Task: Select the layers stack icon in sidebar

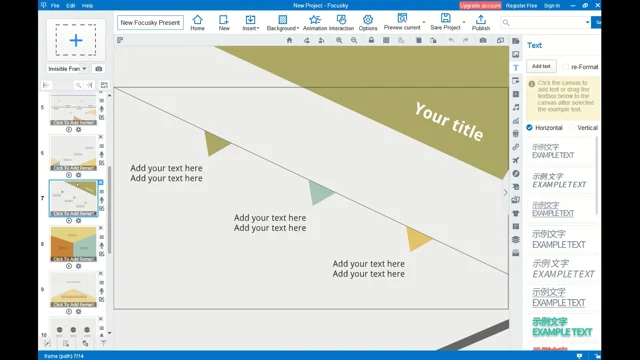Action: point(516,240)
